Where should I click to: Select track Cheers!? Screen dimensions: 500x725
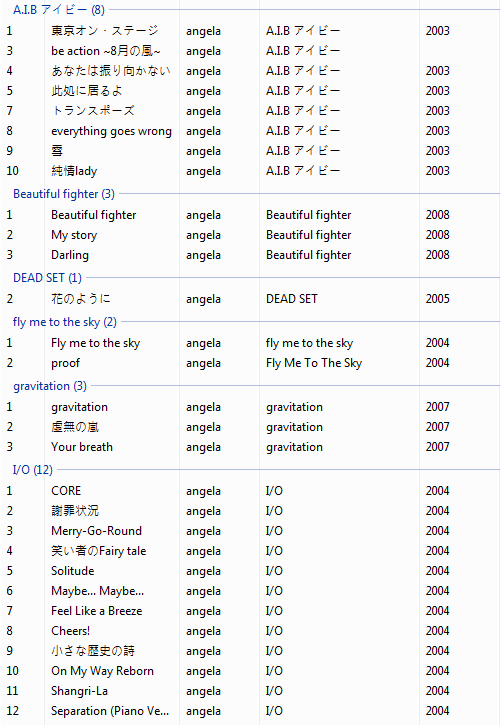[x=70, y=631]
